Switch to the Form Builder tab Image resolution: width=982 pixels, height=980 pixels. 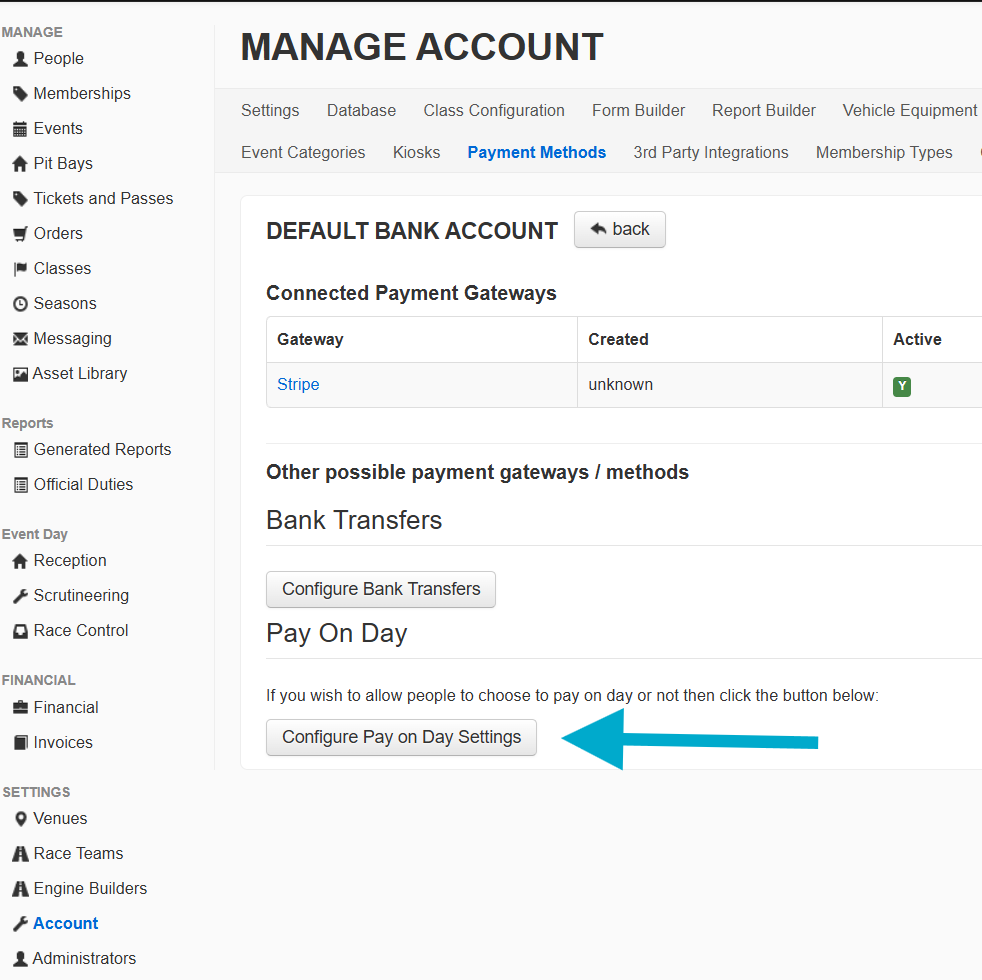638,110
